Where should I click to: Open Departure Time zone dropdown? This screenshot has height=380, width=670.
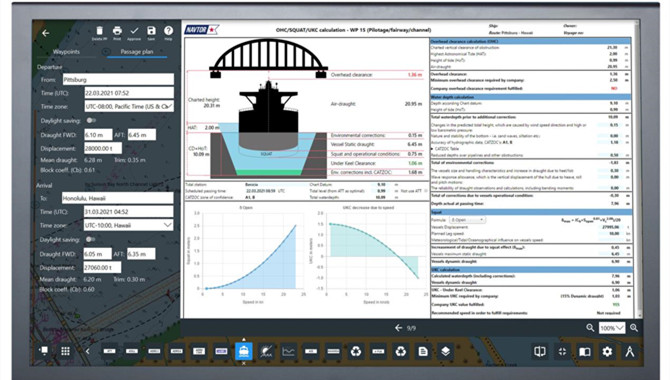129,106
